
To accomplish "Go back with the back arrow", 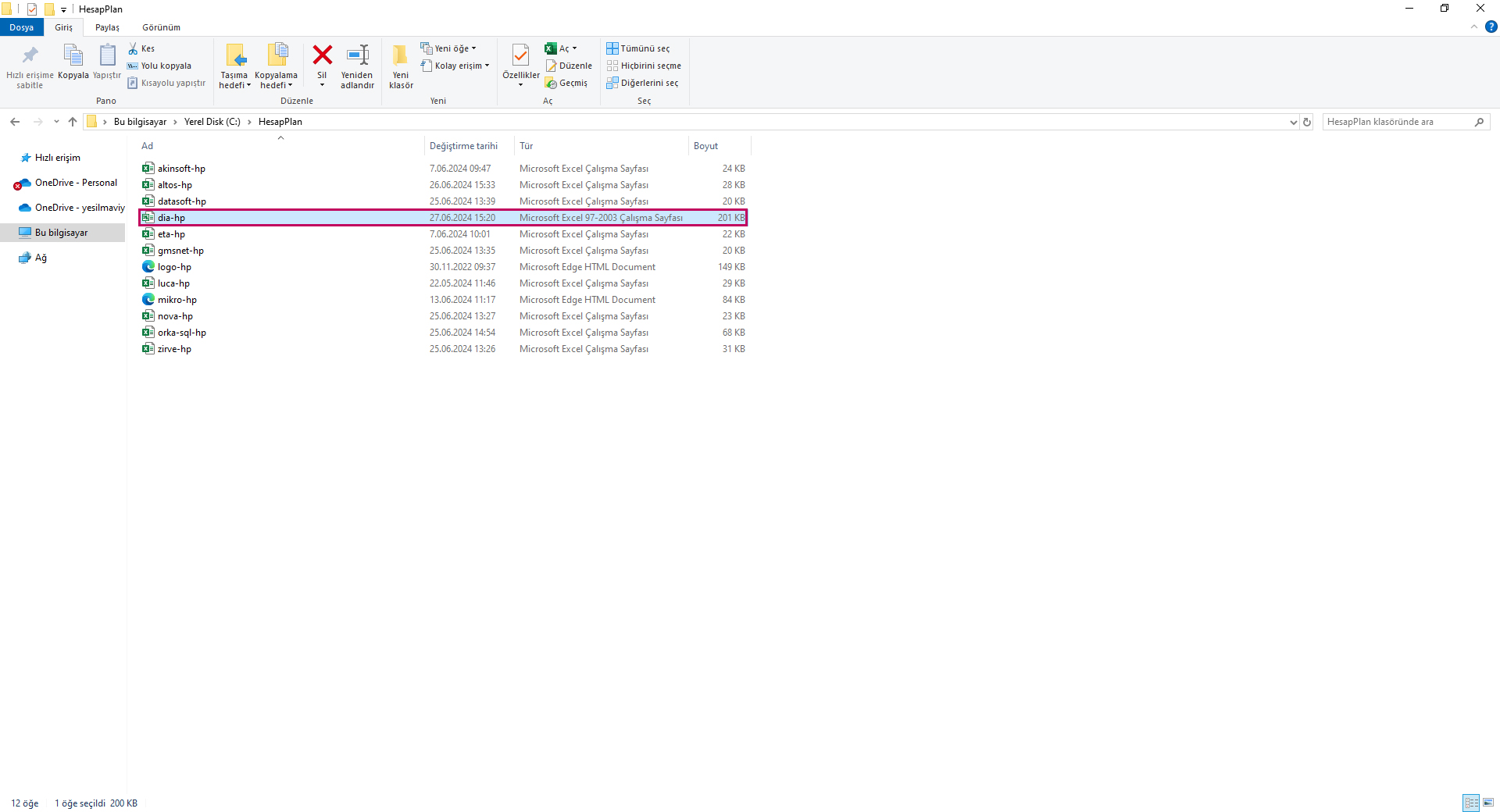I will [x=15, y=122].
